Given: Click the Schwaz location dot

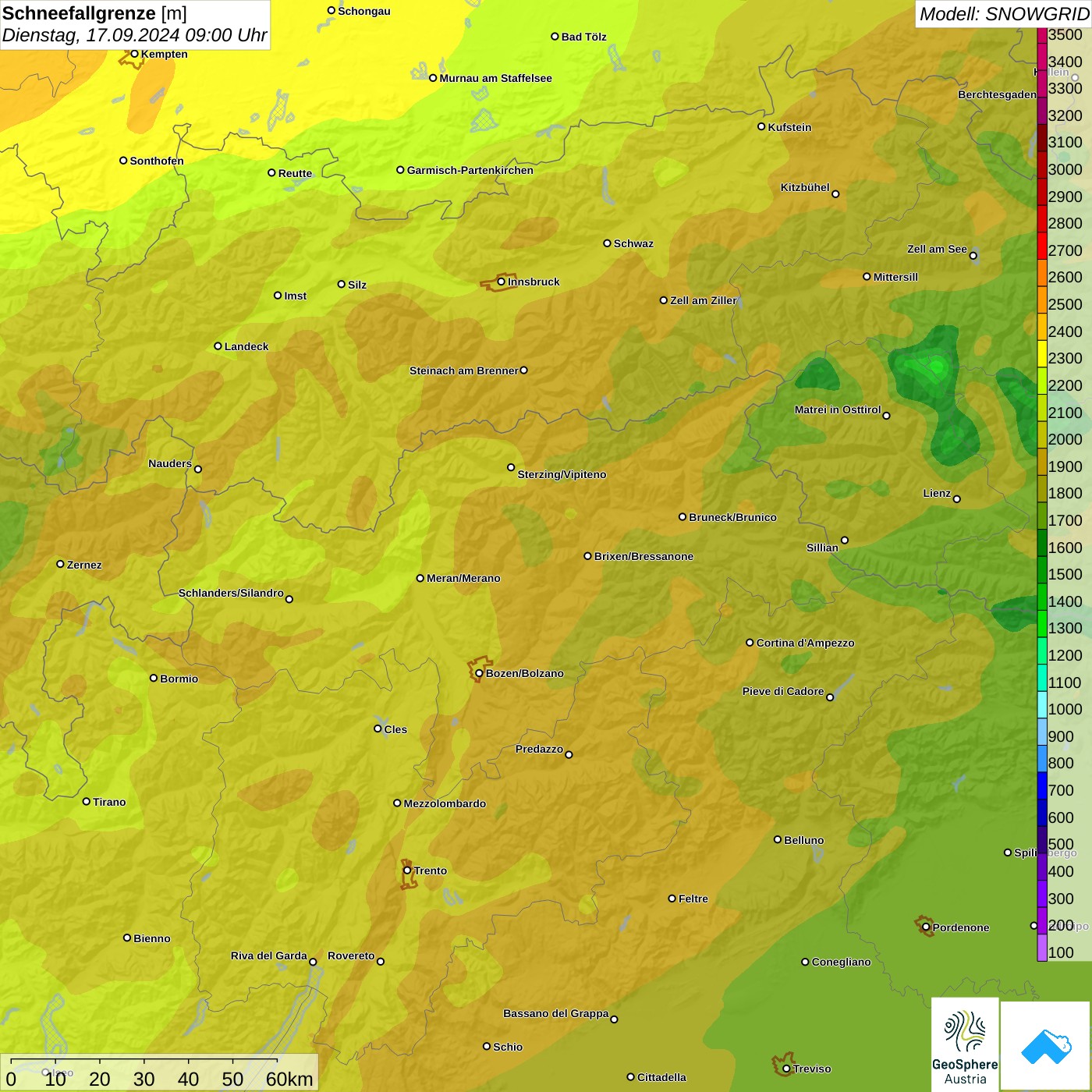Looking at the screenshot, I should coord(607,243).
